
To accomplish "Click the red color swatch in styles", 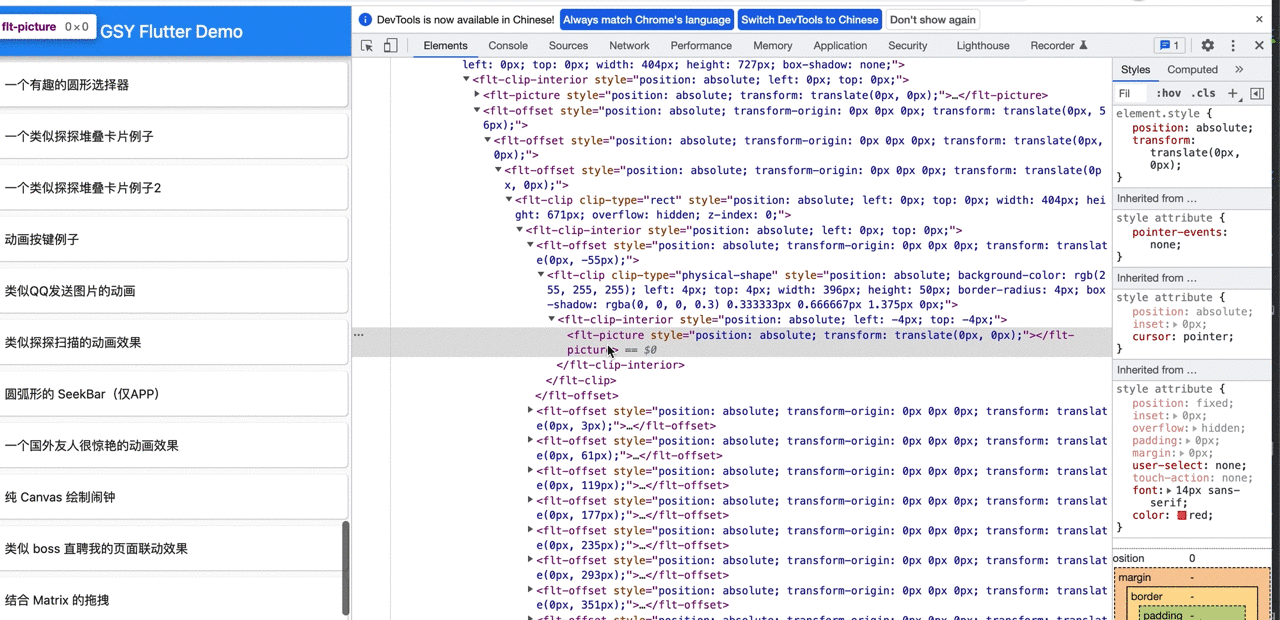I will (1182, 516).
